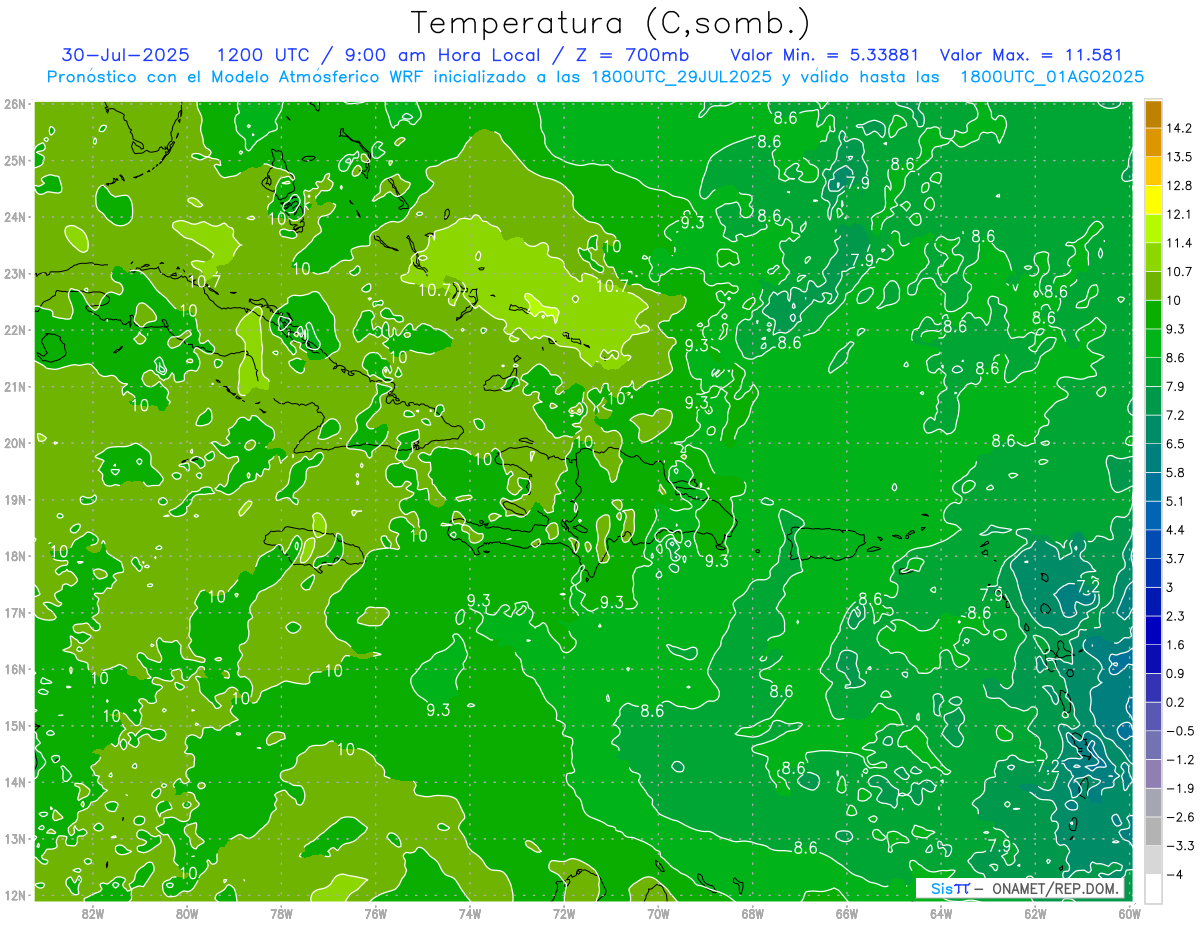This screenshot has height=927, width=1200.
Task: Click the "5.1" value on color scale
Action: click(1176, 501)
